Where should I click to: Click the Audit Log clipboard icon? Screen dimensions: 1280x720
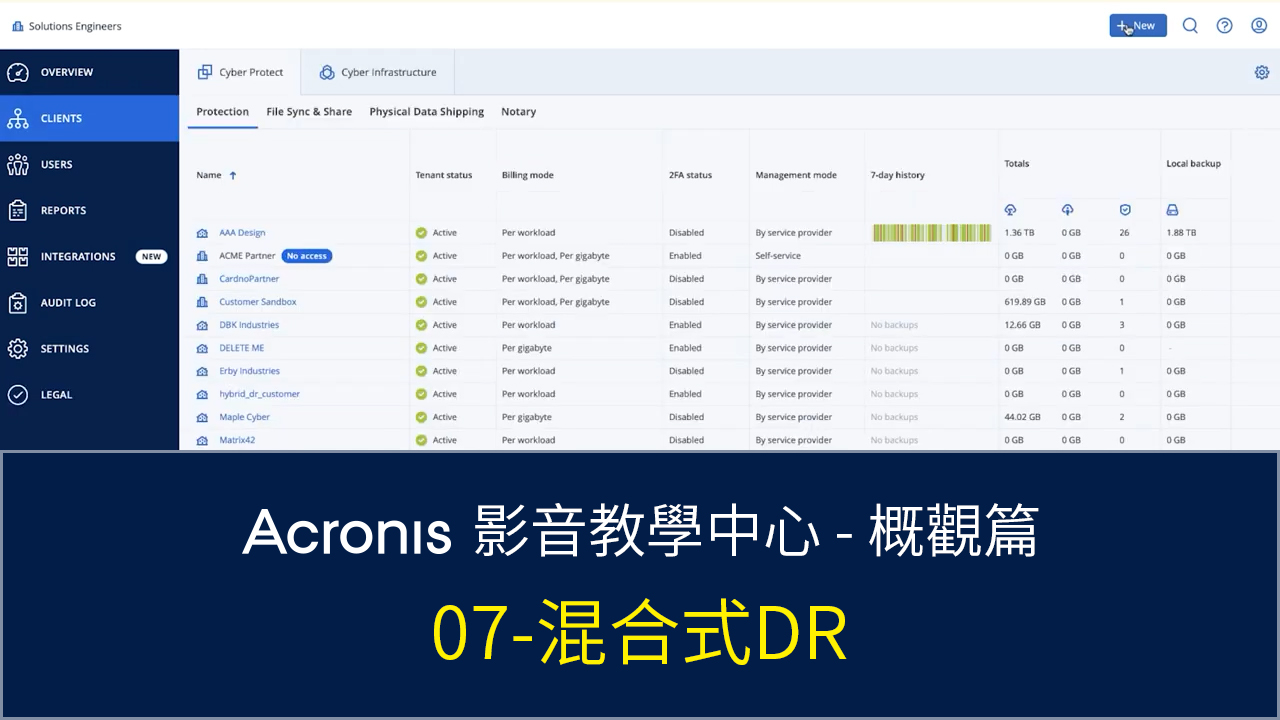click(18, 302)
